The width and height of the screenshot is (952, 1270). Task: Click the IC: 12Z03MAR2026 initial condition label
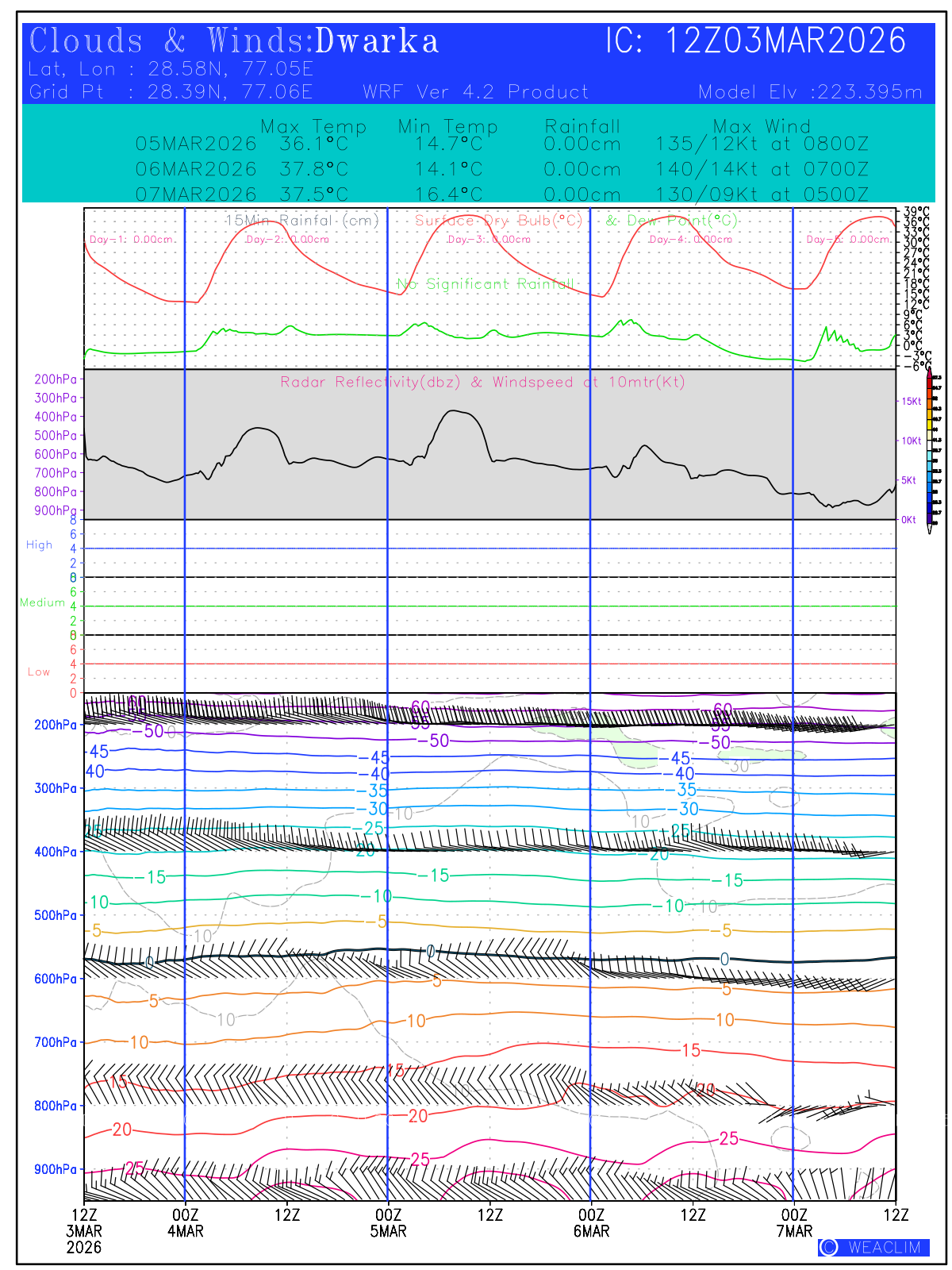click(x=755, y=41)
